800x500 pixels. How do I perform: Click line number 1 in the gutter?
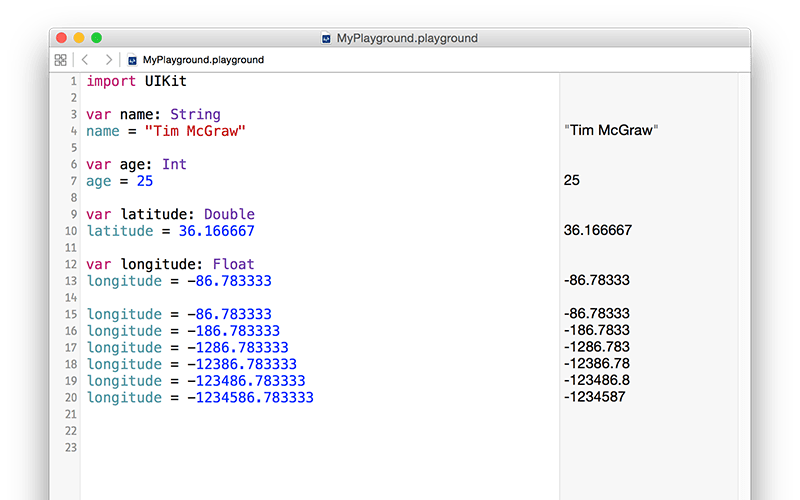[x=73, y=81]
